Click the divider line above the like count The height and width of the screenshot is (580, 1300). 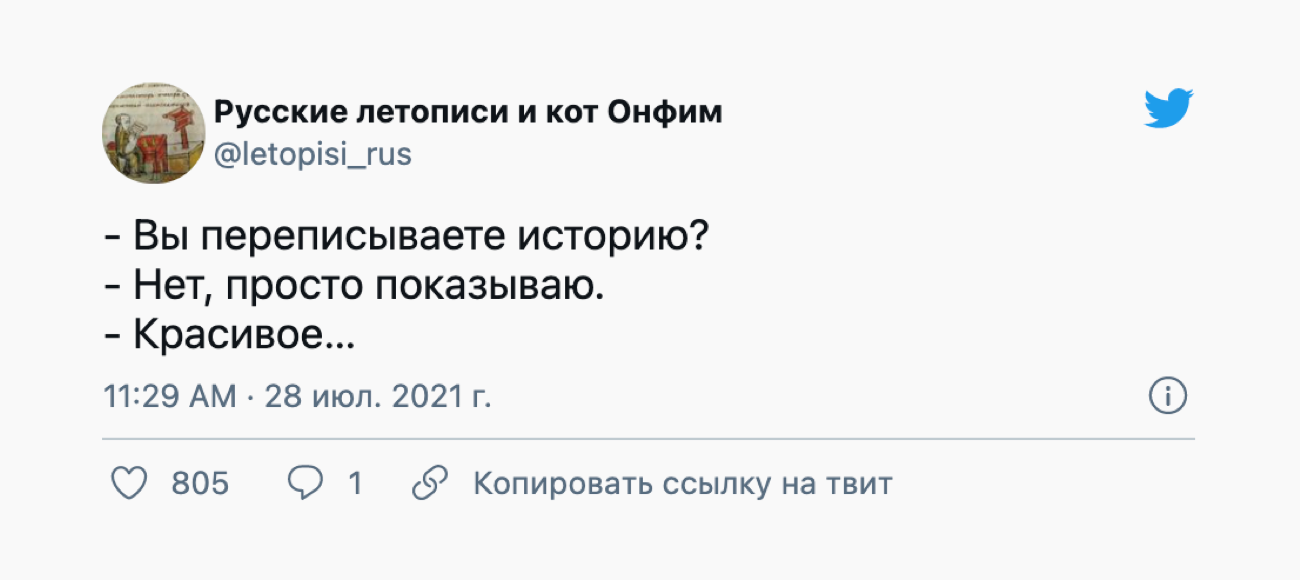coord(648,439)
